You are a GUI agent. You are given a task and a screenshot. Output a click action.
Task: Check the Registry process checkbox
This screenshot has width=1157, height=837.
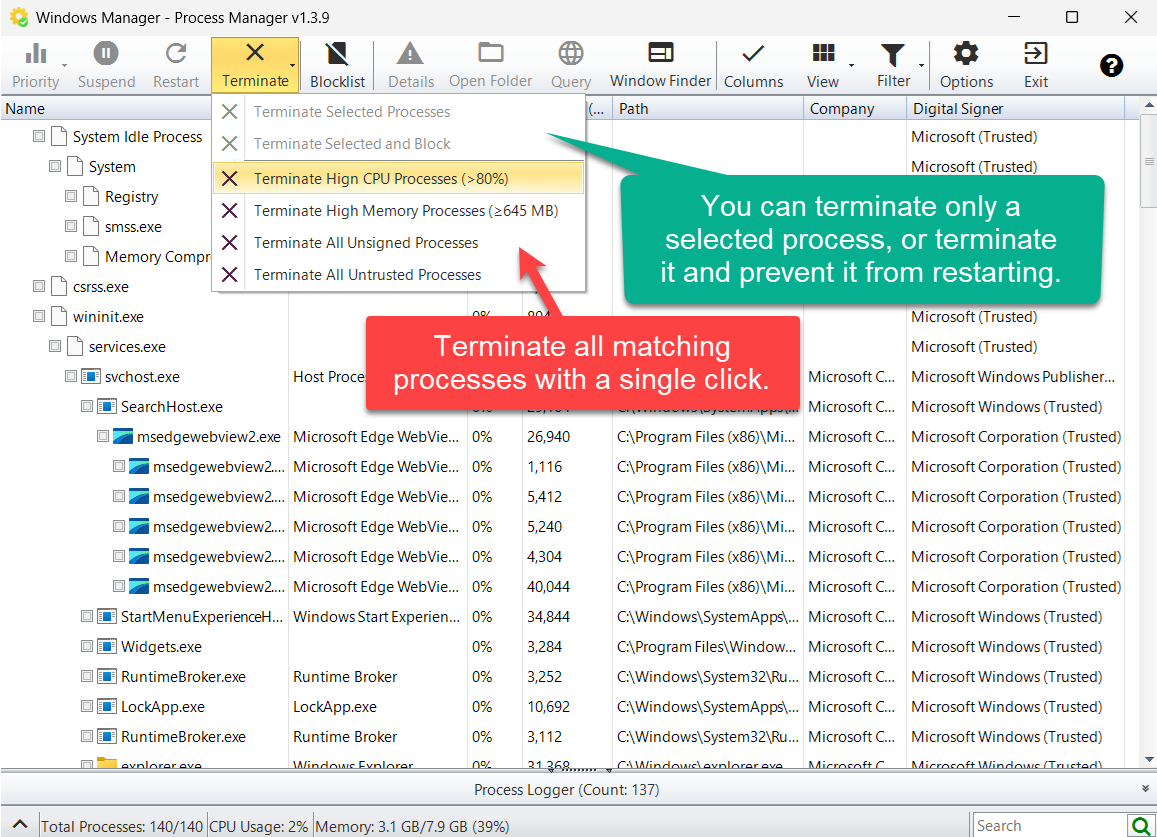click(x=71, y=196)
